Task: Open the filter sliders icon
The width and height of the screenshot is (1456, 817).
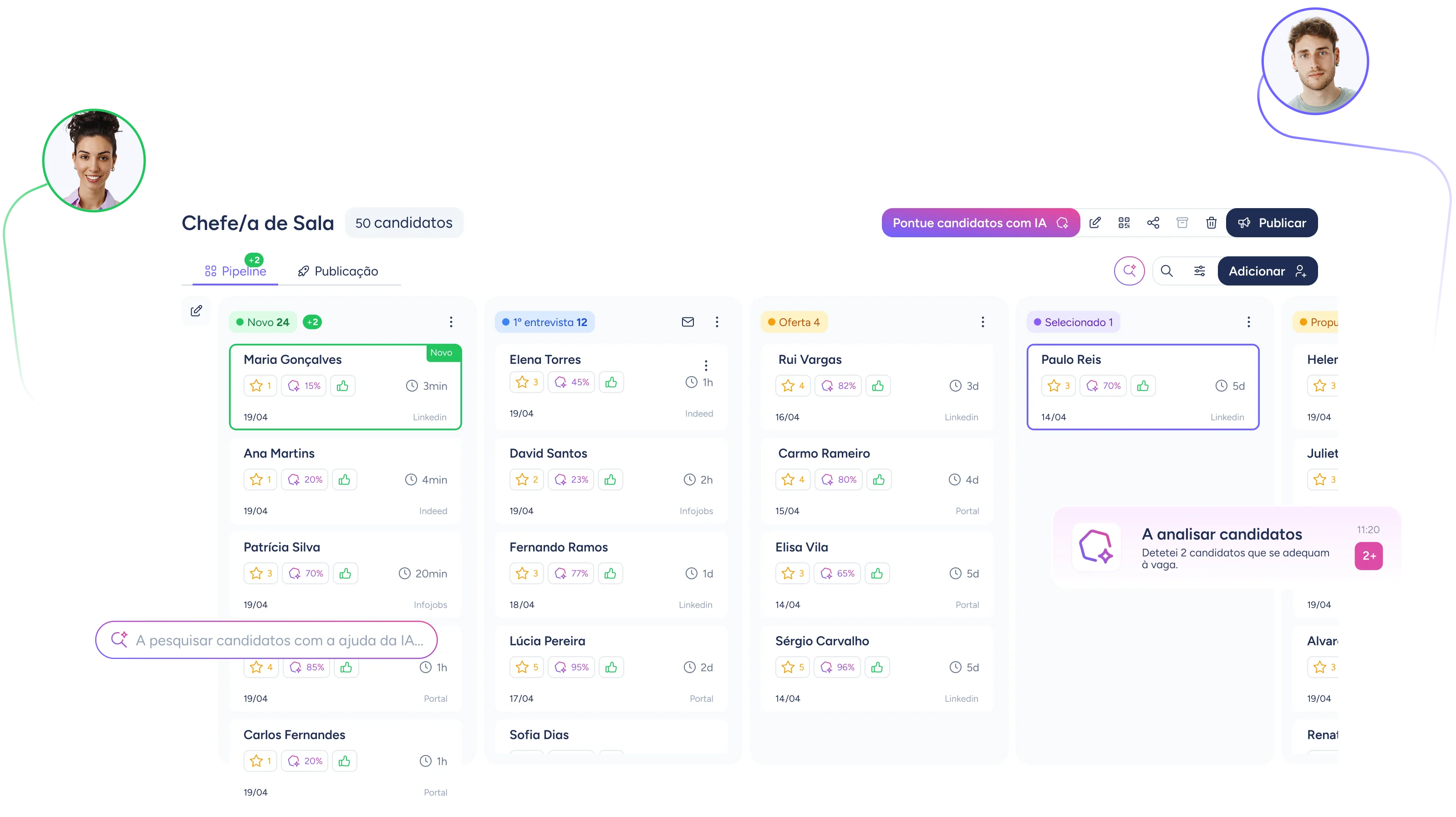Action: point(1199,271)
